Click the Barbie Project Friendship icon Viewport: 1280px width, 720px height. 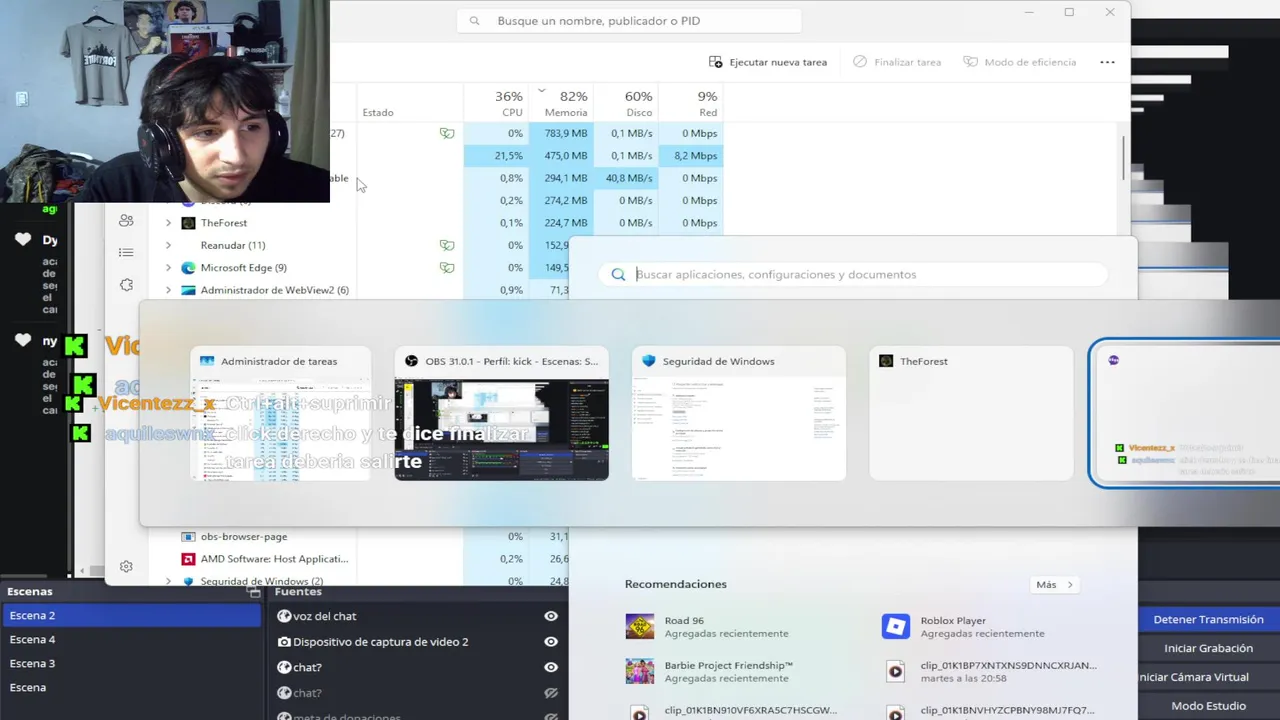pos(640,671)
